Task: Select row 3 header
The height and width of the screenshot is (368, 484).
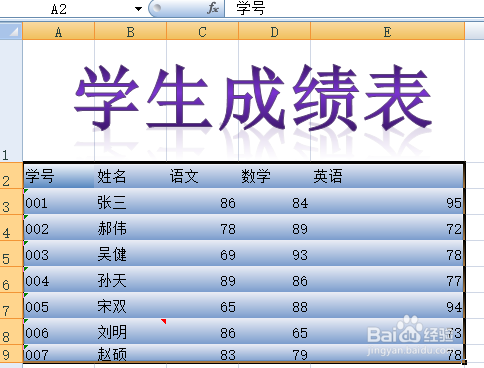Action: (11, 202)
